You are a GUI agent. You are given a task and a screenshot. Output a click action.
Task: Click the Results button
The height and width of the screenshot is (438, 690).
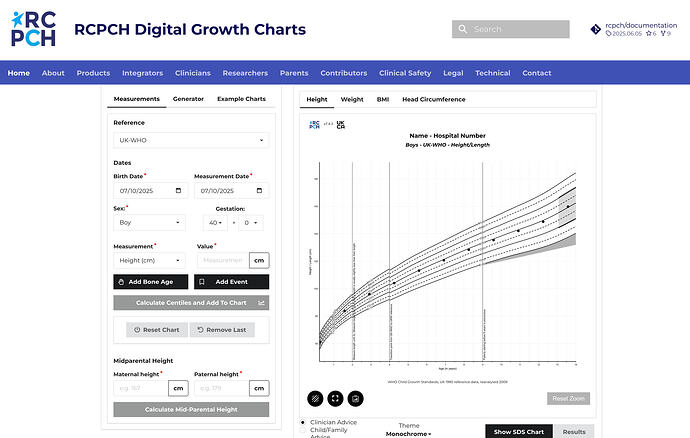coord(574,432)
